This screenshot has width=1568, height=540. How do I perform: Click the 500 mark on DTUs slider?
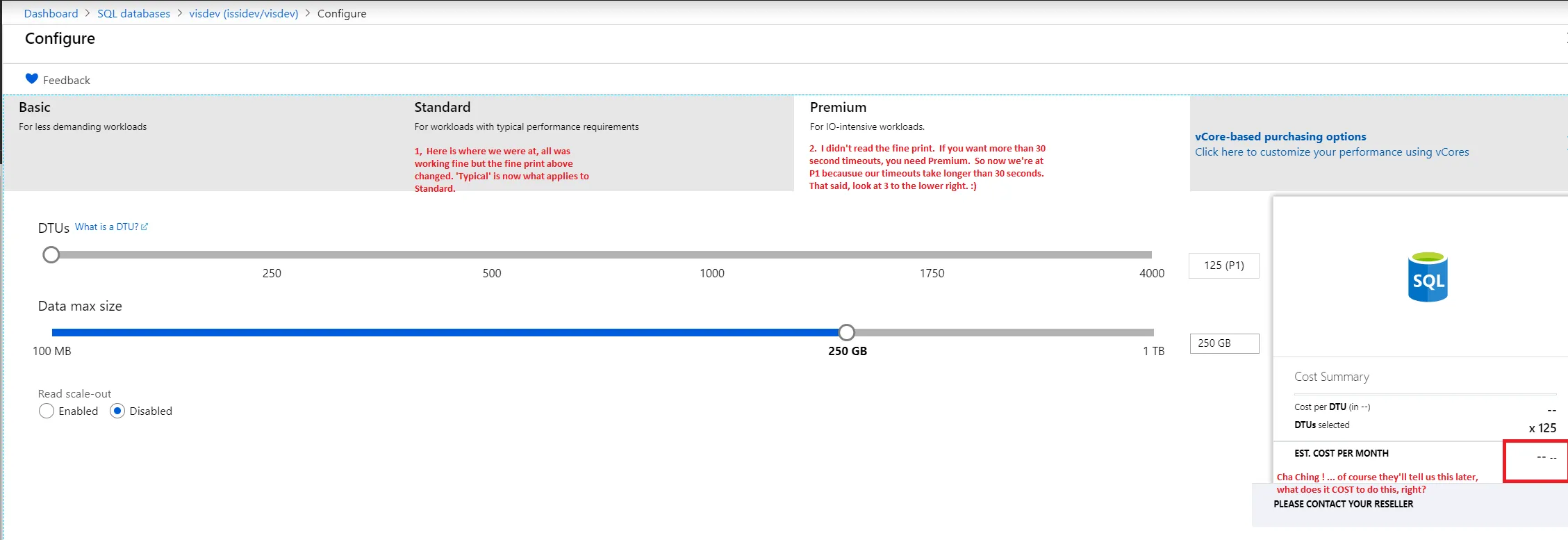coord(492,273)
